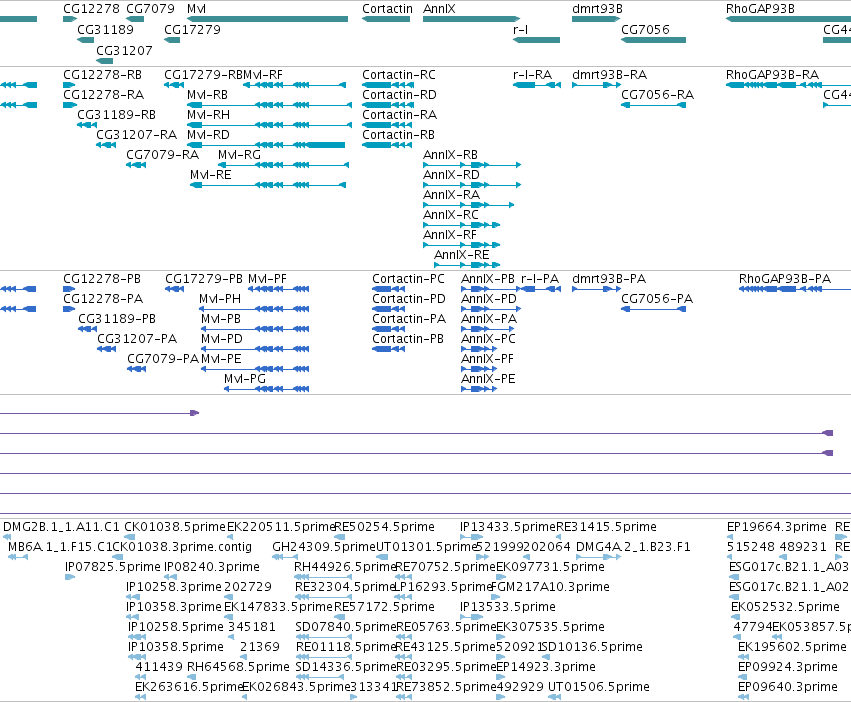Viewport: 851px width, 702px height.
Task: Select EST label IP07825.5prime
Action: pyautogui.click(x=113, y=567)
